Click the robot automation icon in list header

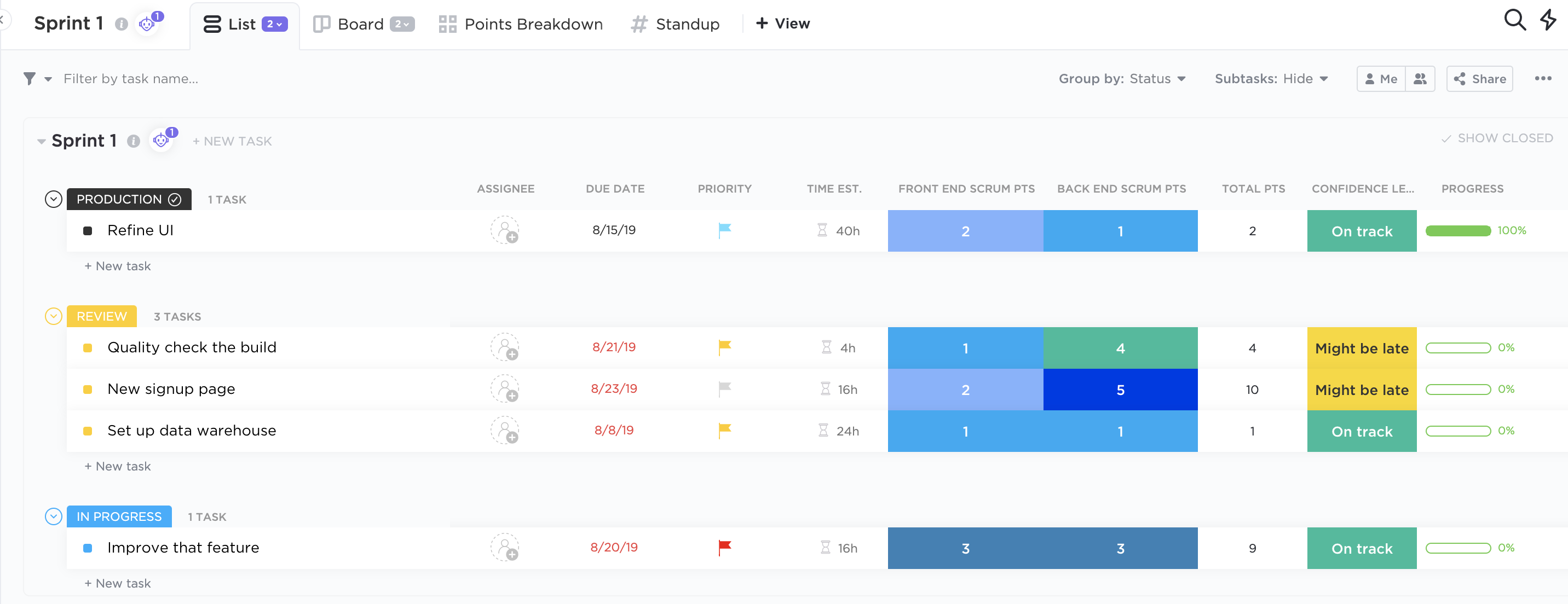pos(162,141)
